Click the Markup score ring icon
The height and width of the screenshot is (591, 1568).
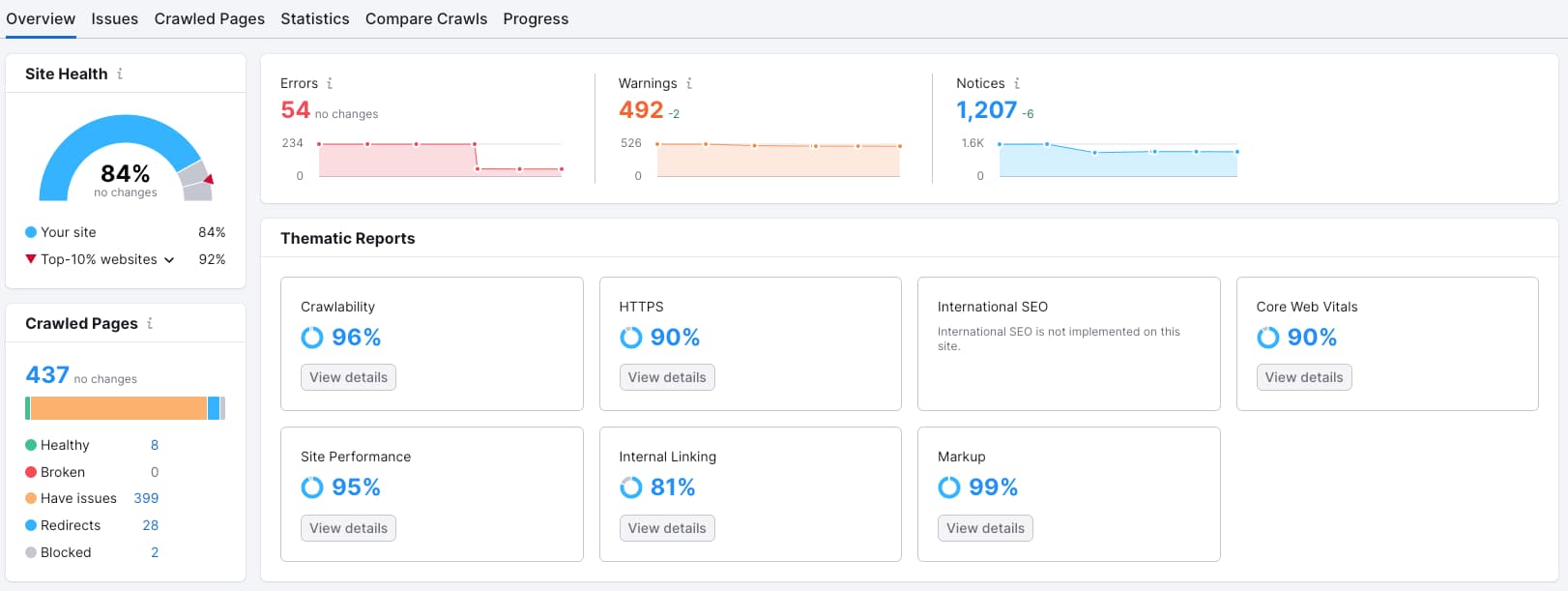[949, 488]
